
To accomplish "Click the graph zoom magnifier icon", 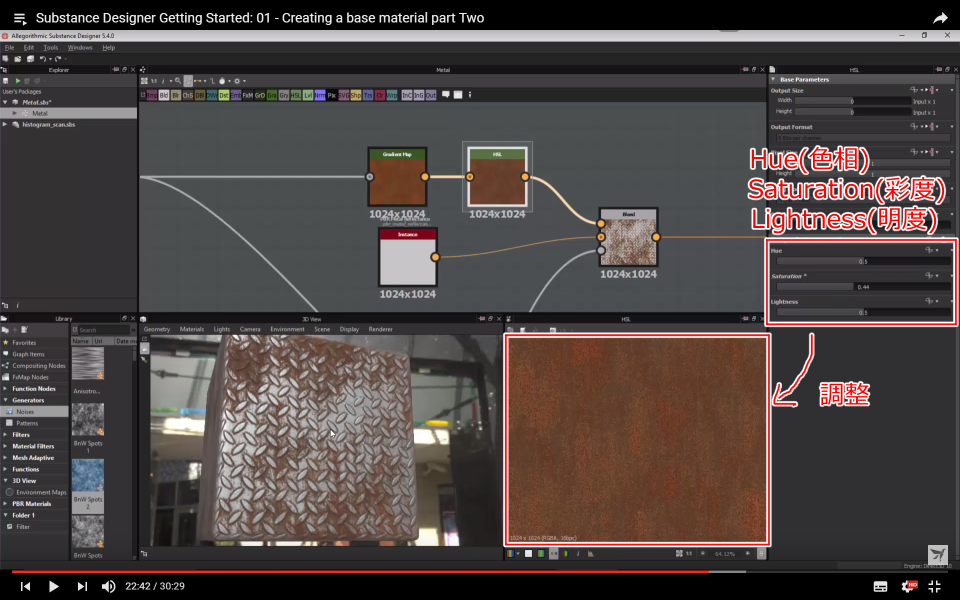I will point(178,81).
